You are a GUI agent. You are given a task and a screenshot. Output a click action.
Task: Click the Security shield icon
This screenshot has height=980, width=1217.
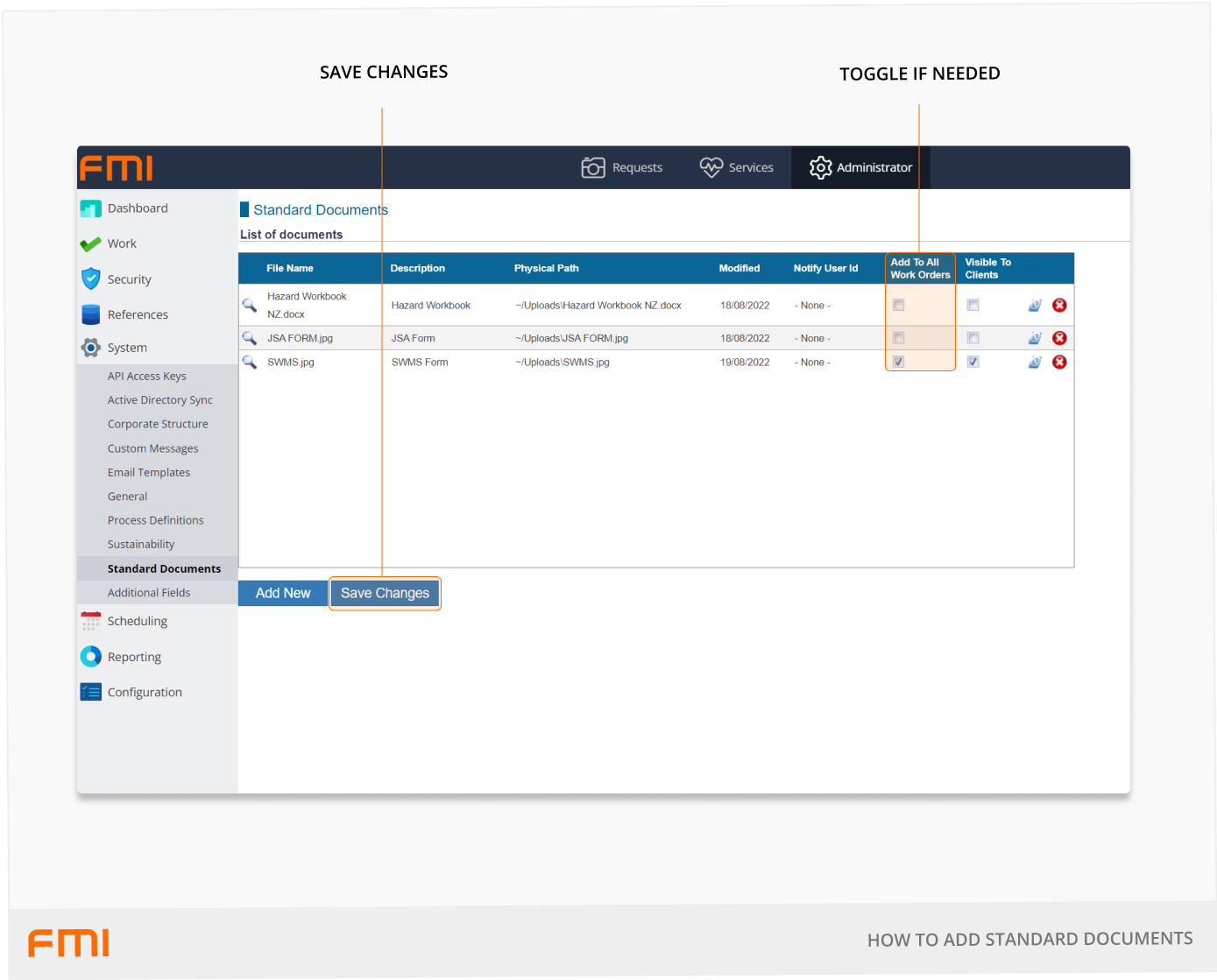90,279
